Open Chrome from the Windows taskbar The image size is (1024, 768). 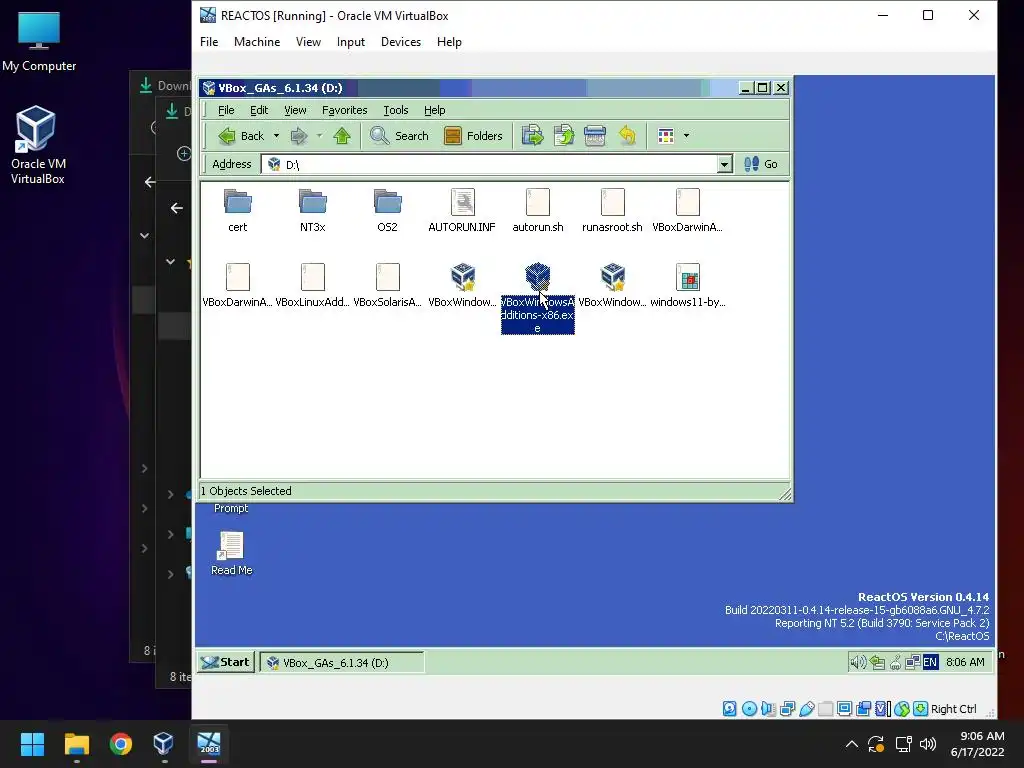(x=121, y=744)
